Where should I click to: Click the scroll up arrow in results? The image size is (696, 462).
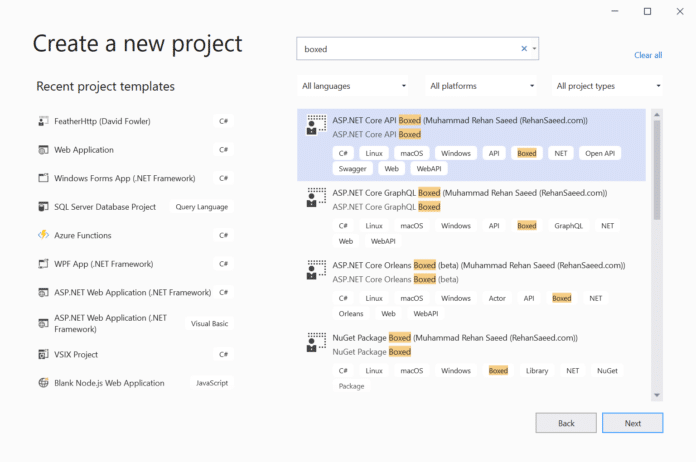tap(657, 115)
